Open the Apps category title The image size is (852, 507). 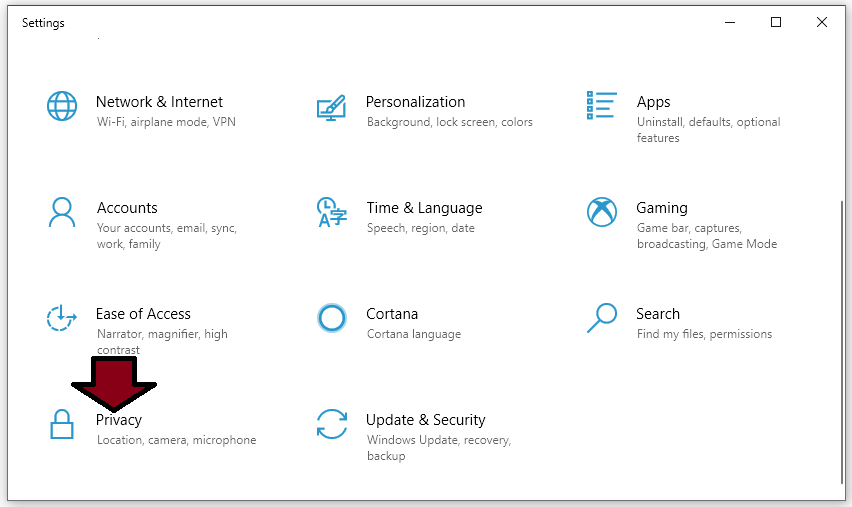coord(654,102)
